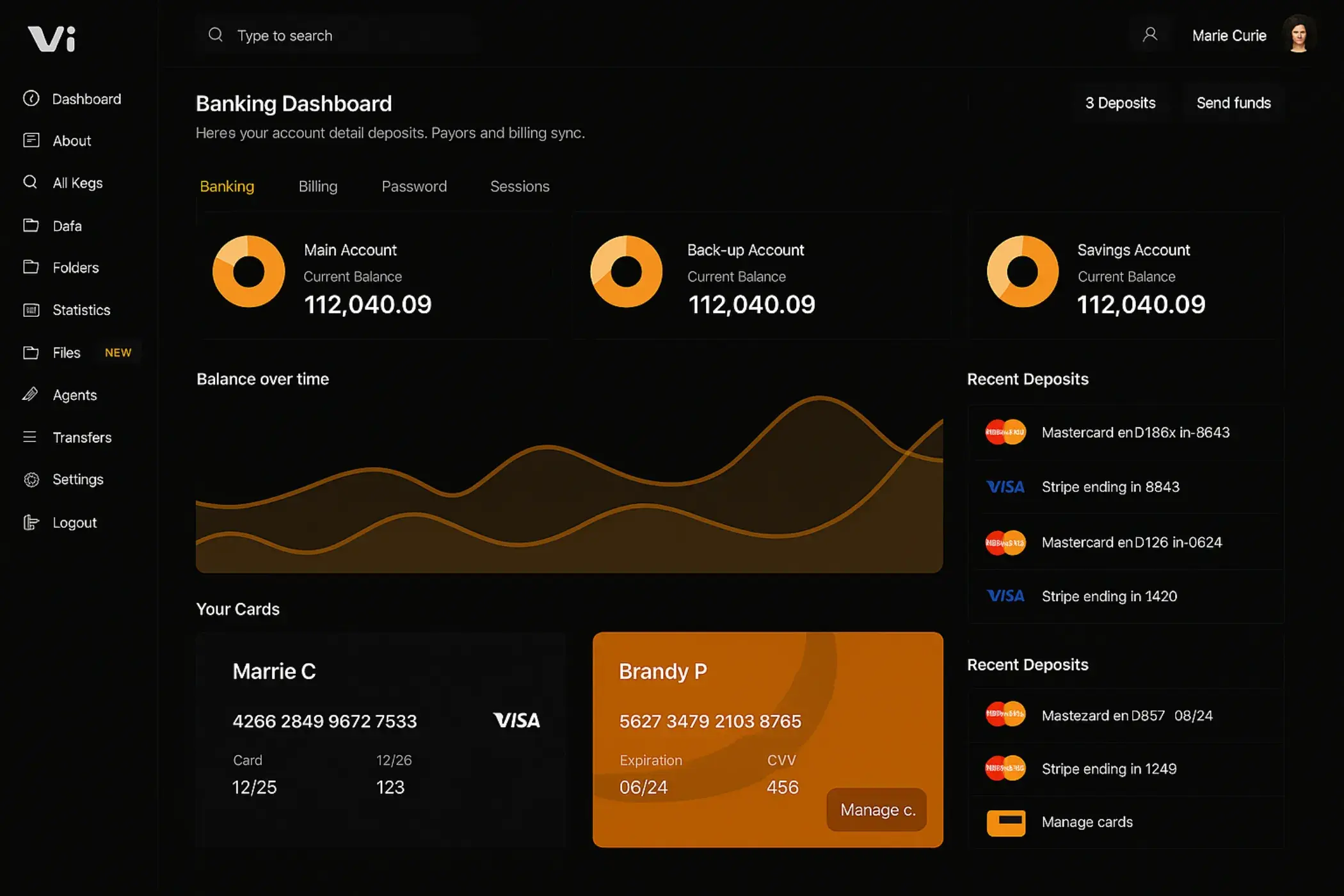Select the Statistics icon in sidebar
The height and width of the screenshot is (896, 1344).
(x=31, y=310)
